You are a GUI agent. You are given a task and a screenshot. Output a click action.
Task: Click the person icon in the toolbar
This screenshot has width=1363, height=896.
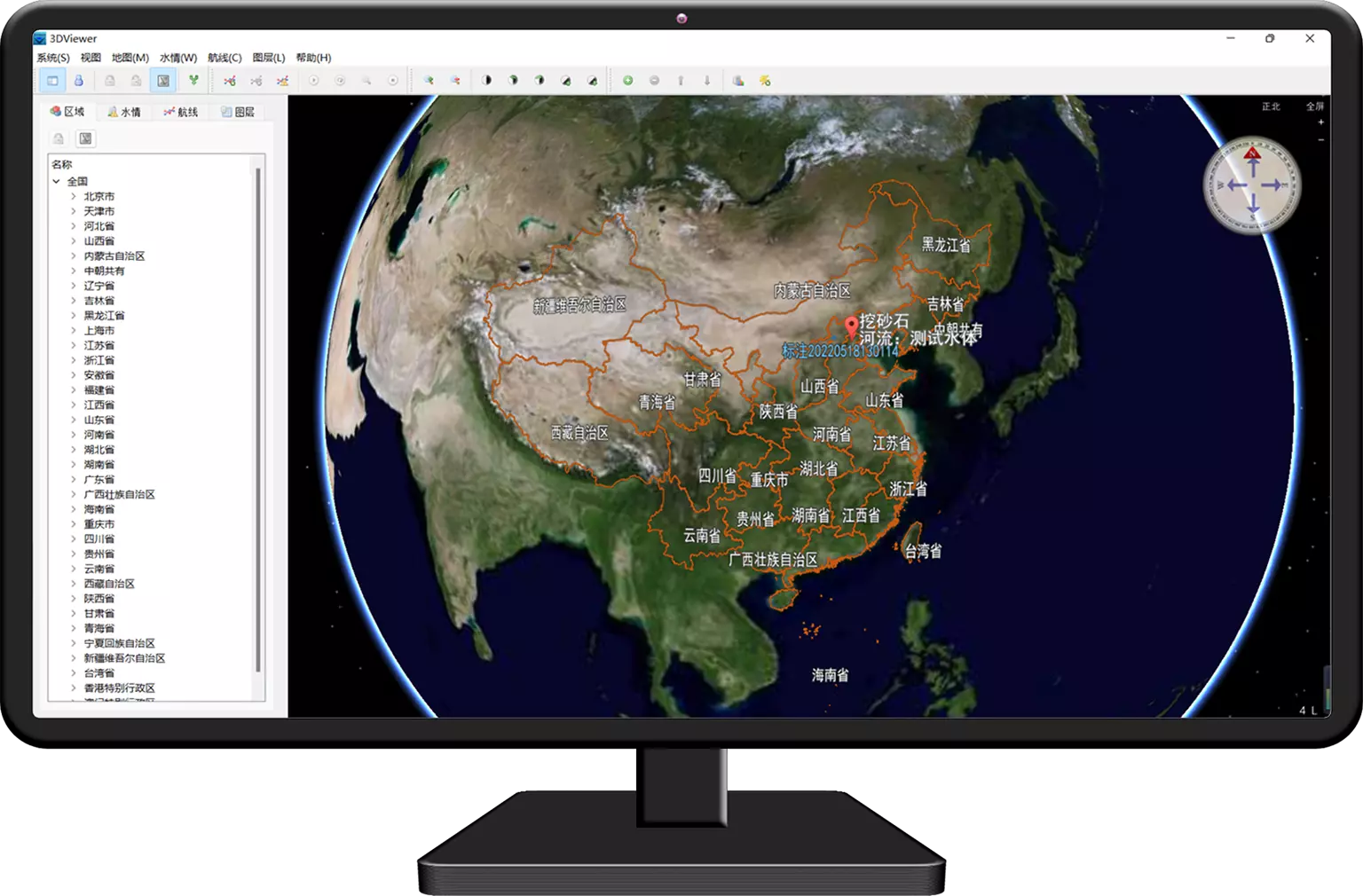pyautogui.click(x=79, y=81)
